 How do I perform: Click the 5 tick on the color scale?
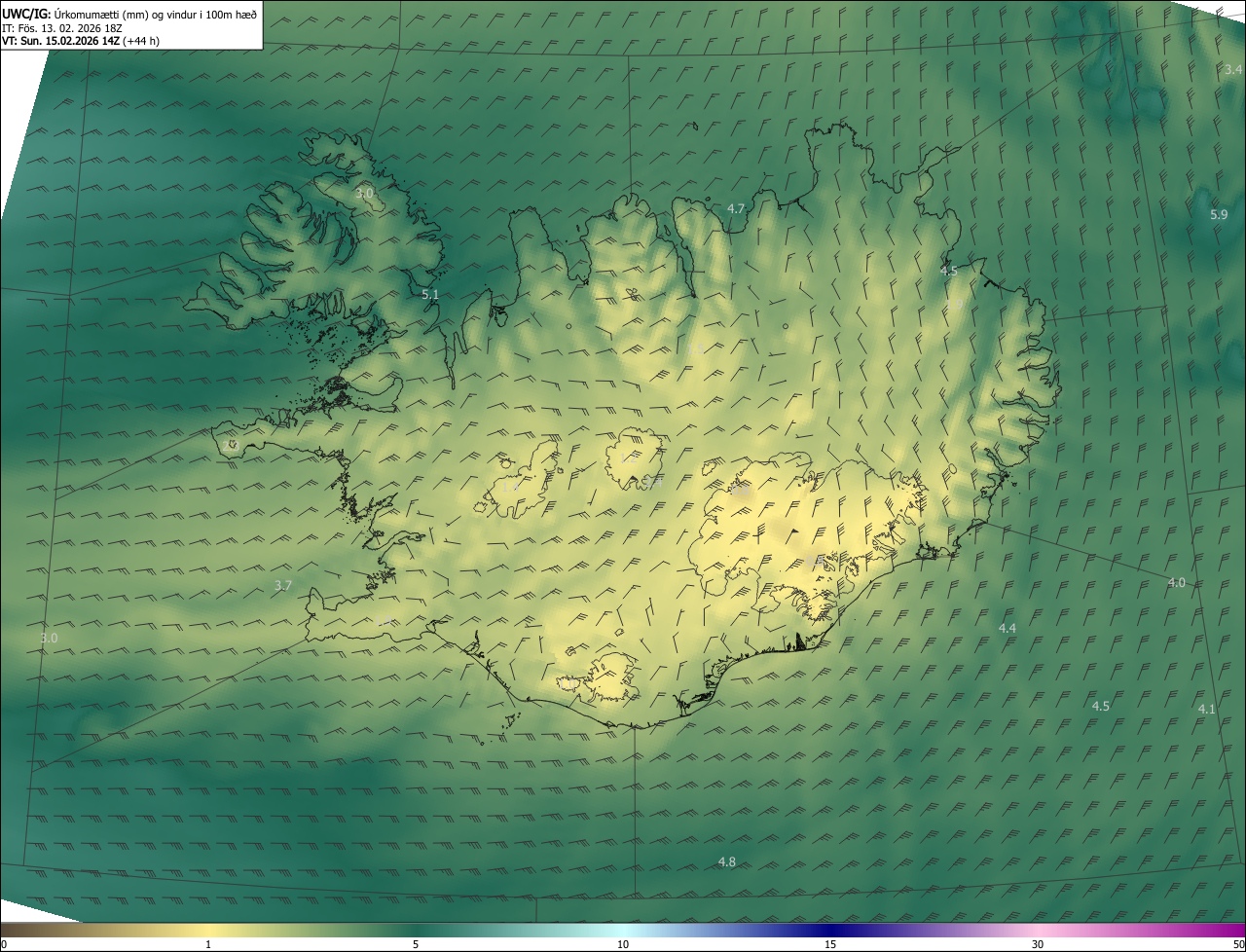[416, 944]
